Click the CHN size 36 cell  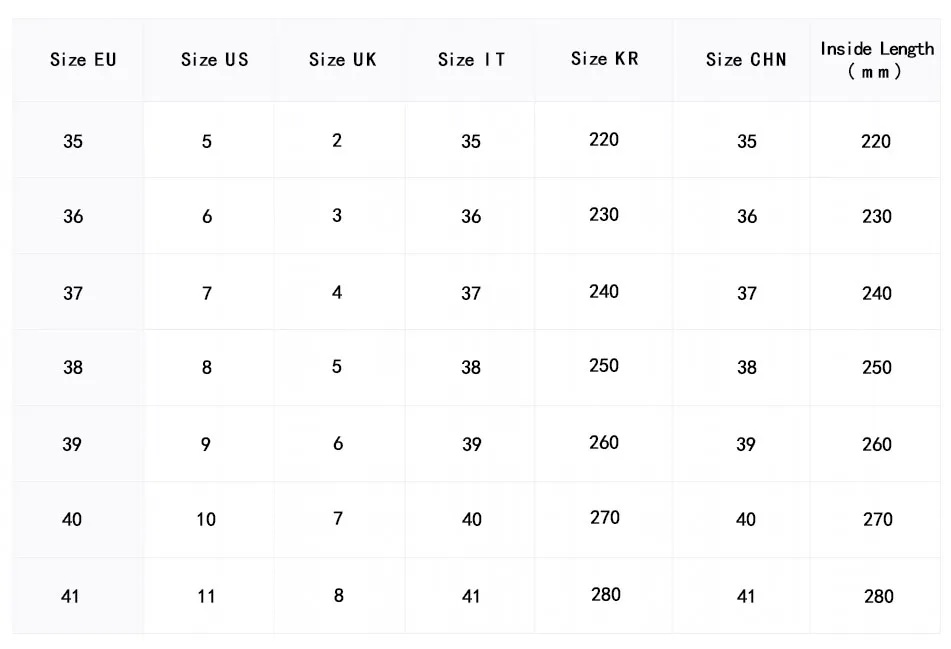tap(747, 217)
